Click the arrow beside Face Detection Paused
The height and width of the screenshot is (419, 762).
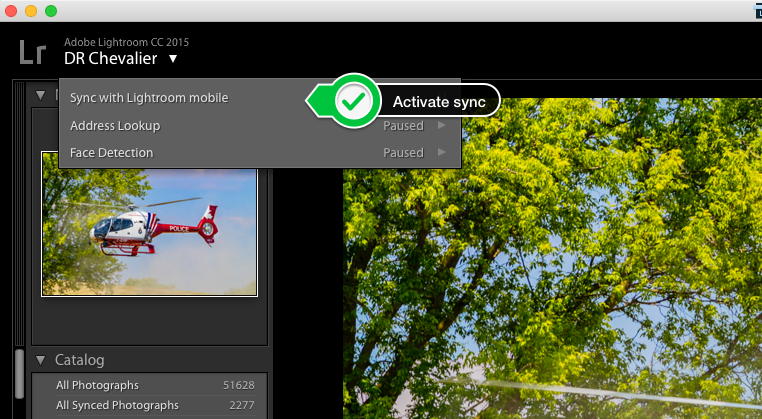(x=442, y=153)
